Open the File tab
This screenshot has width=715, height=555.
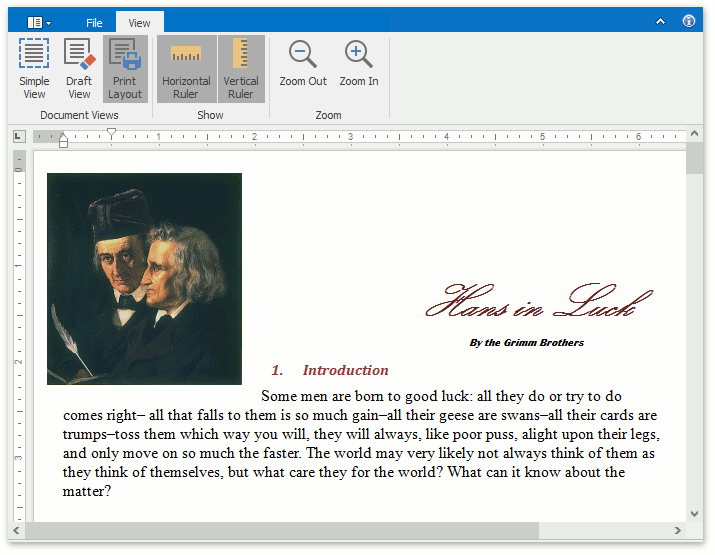point(94,23)
